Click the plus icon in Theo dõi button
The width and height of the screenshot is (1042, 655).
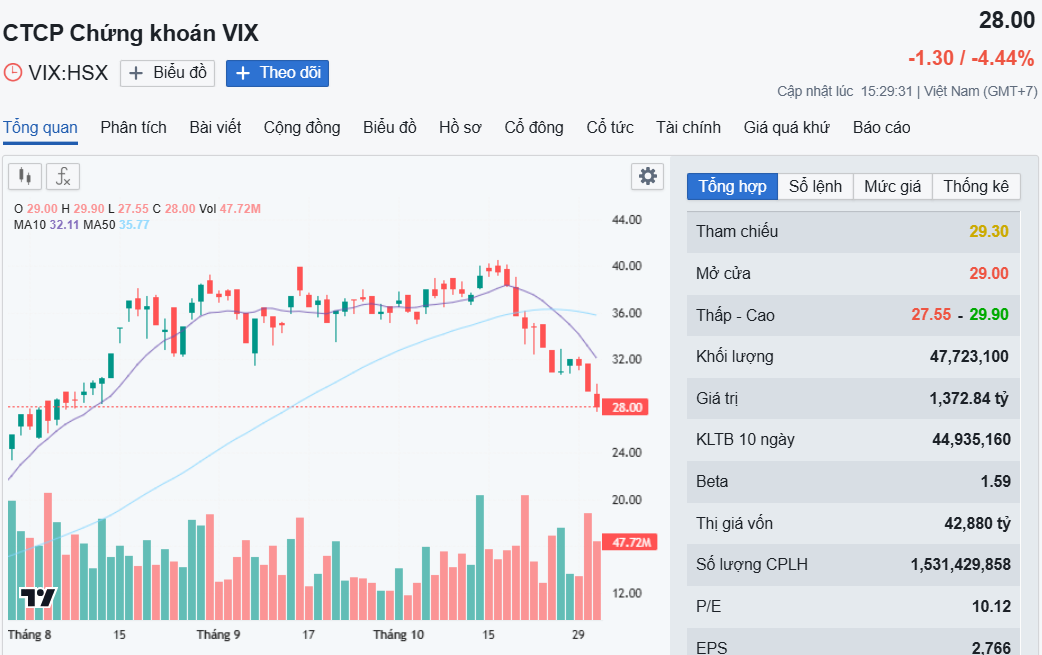click(243, 73)
